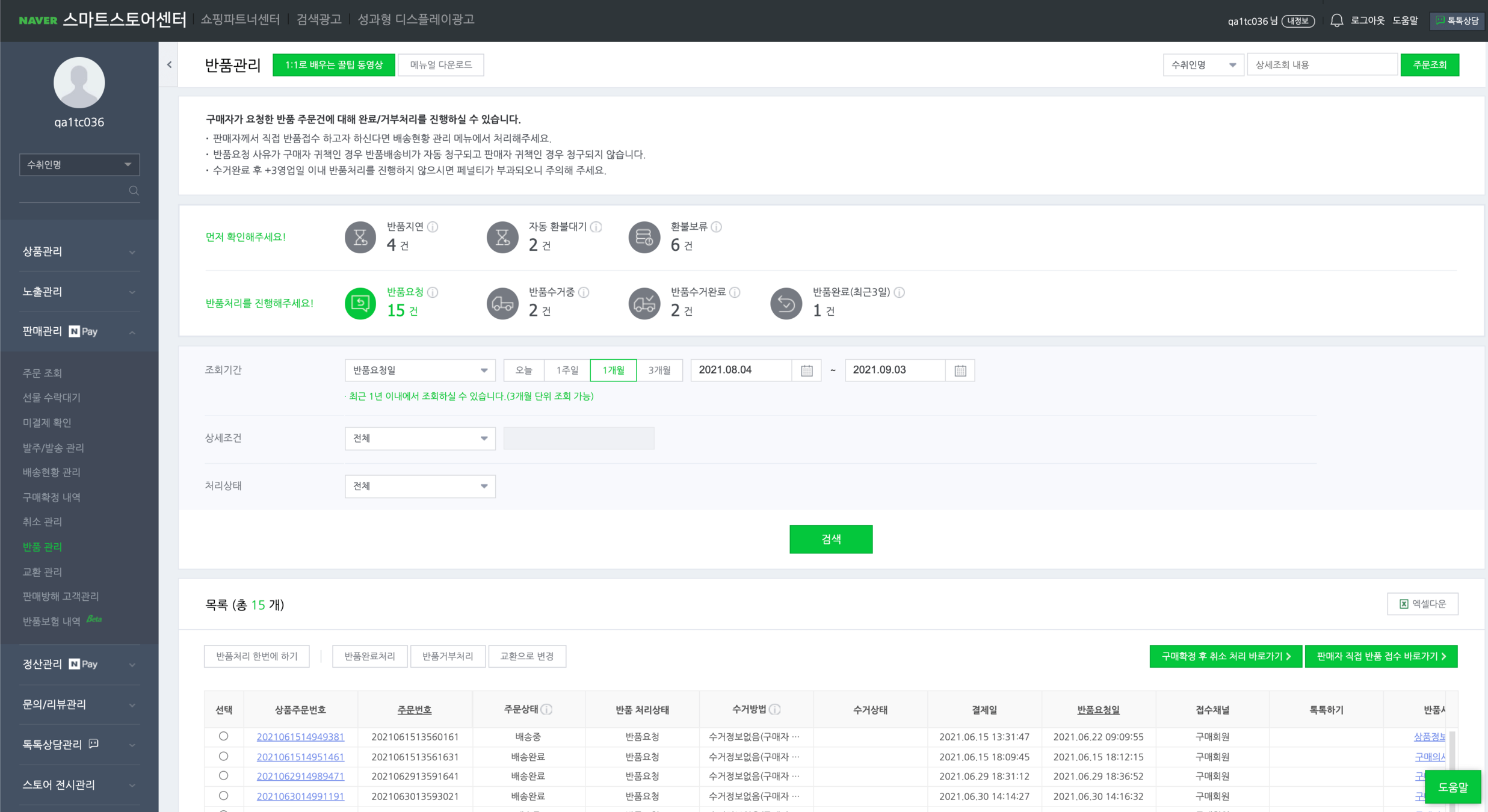The width and height of the screenshot is (1488, 812).
Task: Click the 반품지연 hourglass icon
Action: click(x=360, y=237)
